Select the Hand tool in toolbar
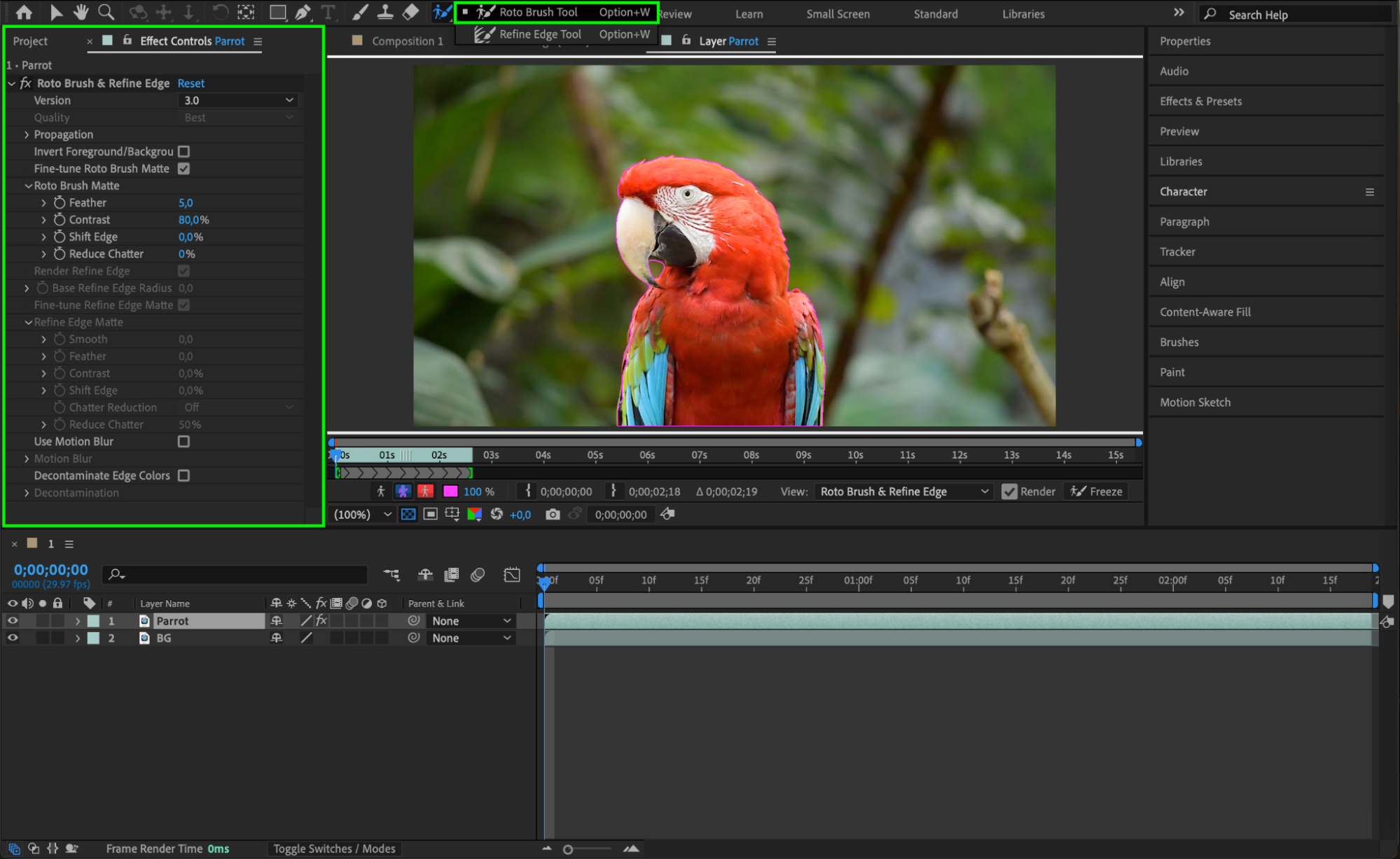The image size is (1400, 859). pyautogui.click(x=81, y=12)
